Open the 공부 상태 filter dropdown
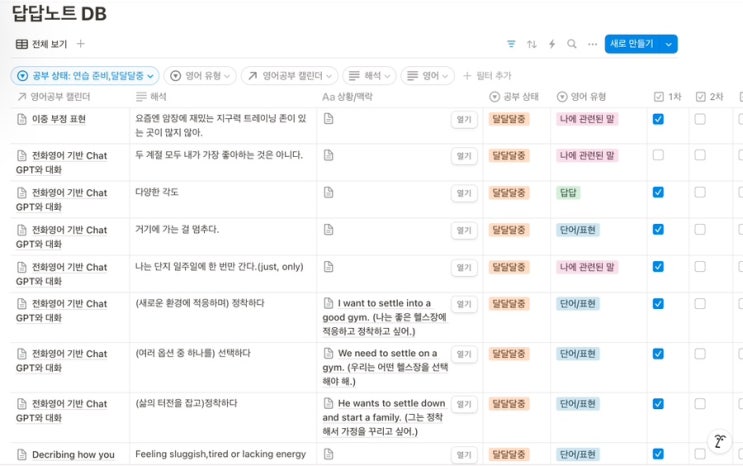 point(85,76)
